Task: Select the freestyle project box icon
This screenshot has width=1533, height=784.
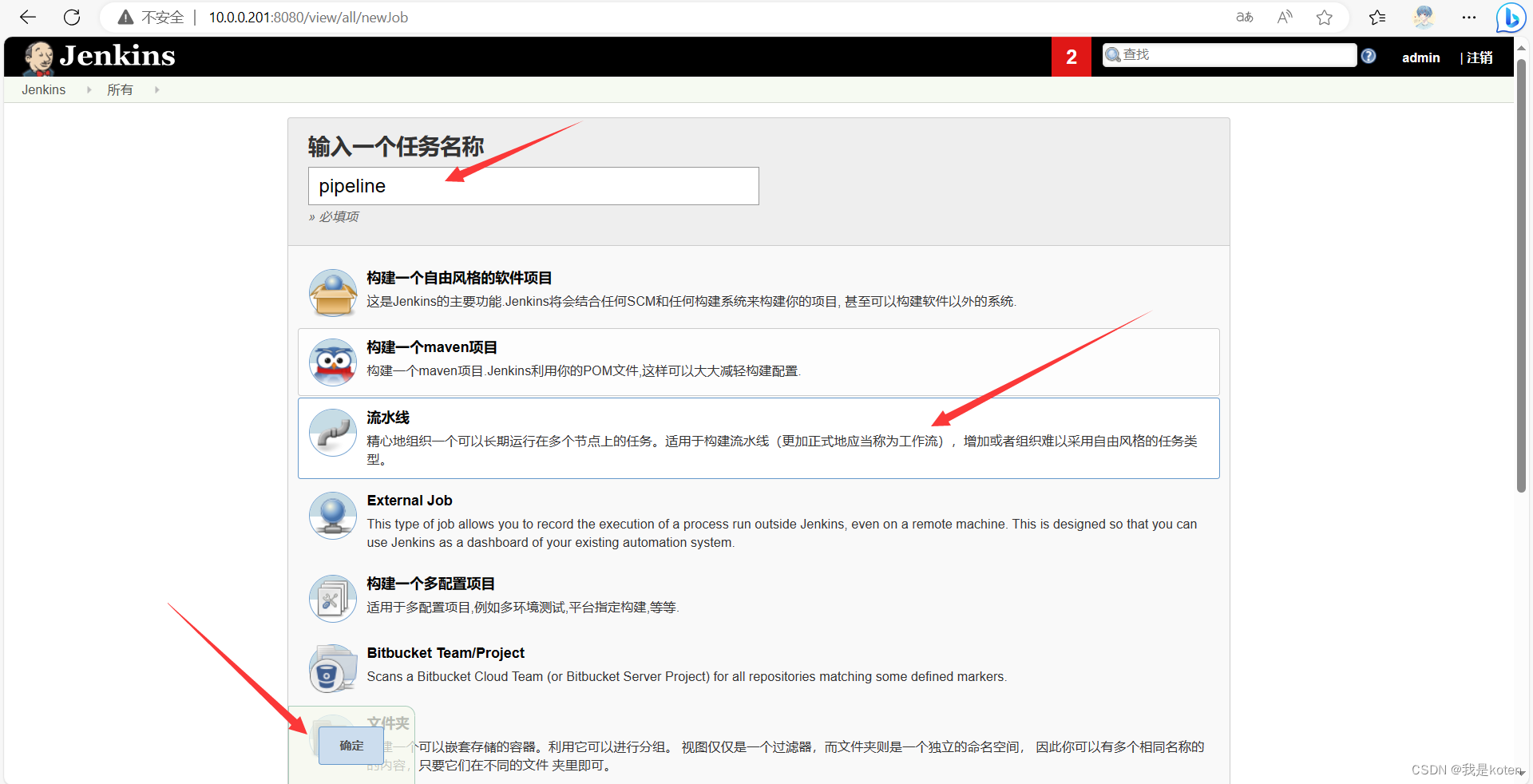Action: pos(333,292)
